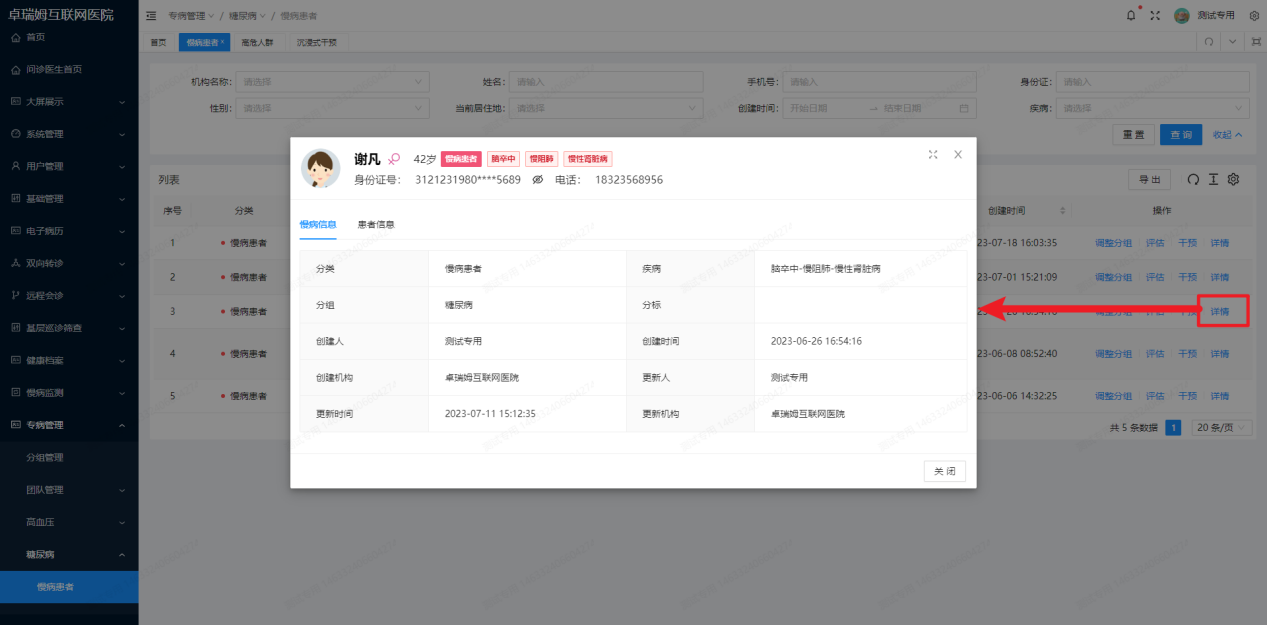Viewport: 1267px width, 625px height.
Task: Change table row density icon
Action: [x=1213, y=179]
